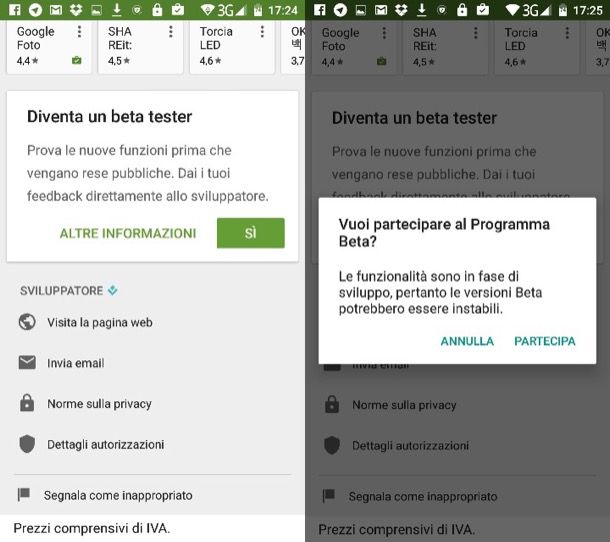
Task: Confirm with PARTECIPA in the dialog
Action: tap(545, 341)
